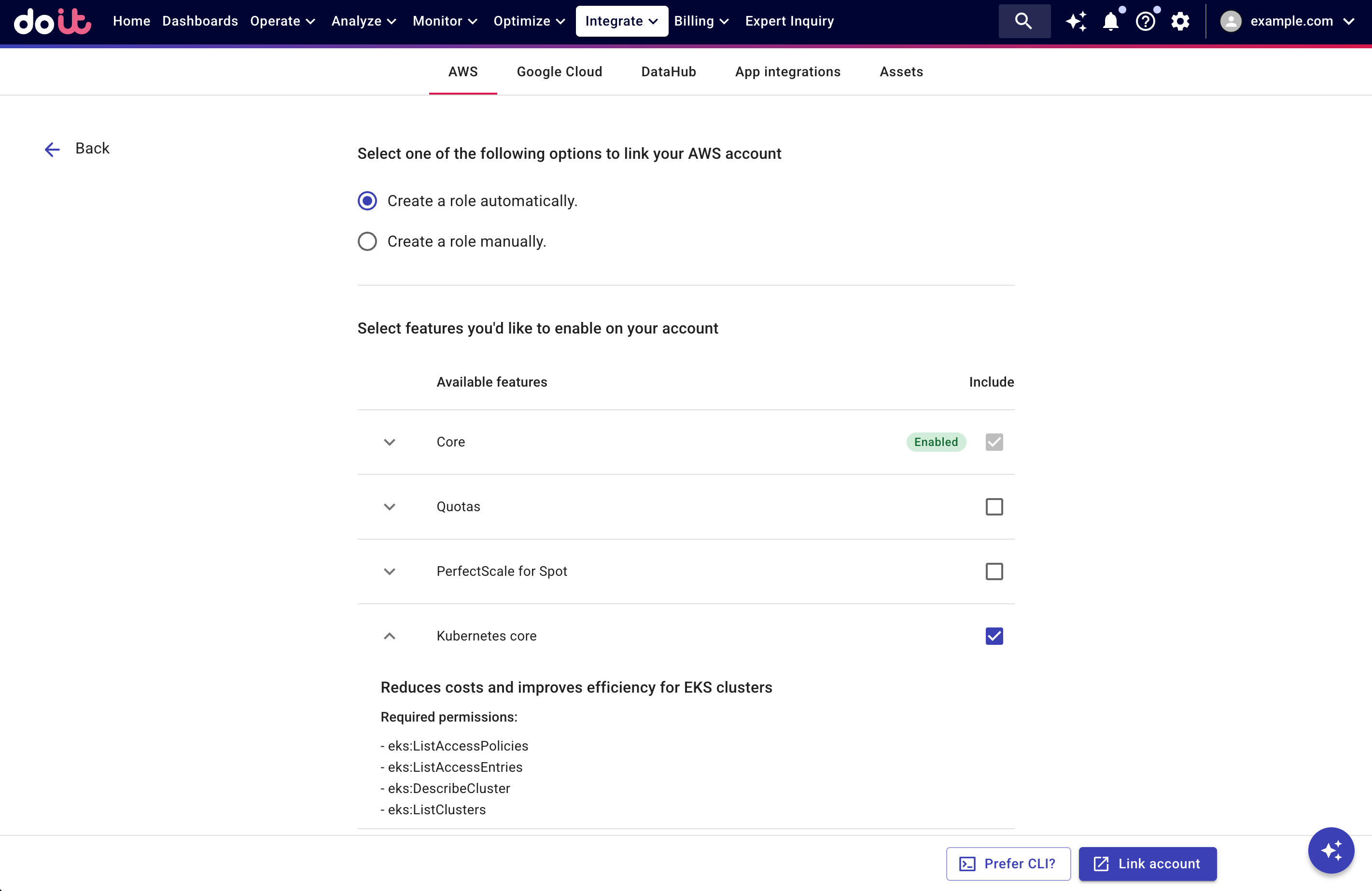
Task: Open notifications bell
Action: (x=1110, y=21)
